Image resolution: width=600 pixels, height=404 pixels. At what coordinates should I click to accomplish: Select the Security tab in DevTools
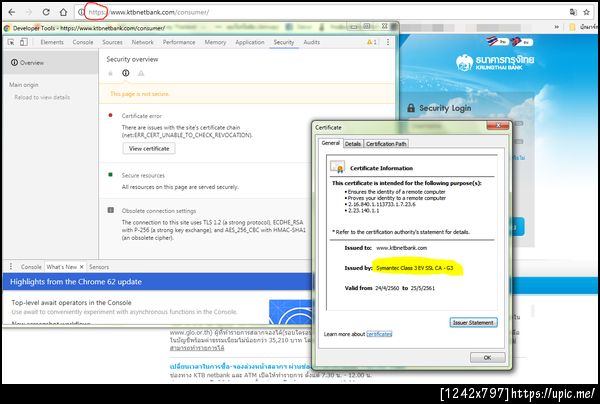[x=284, y=42]
